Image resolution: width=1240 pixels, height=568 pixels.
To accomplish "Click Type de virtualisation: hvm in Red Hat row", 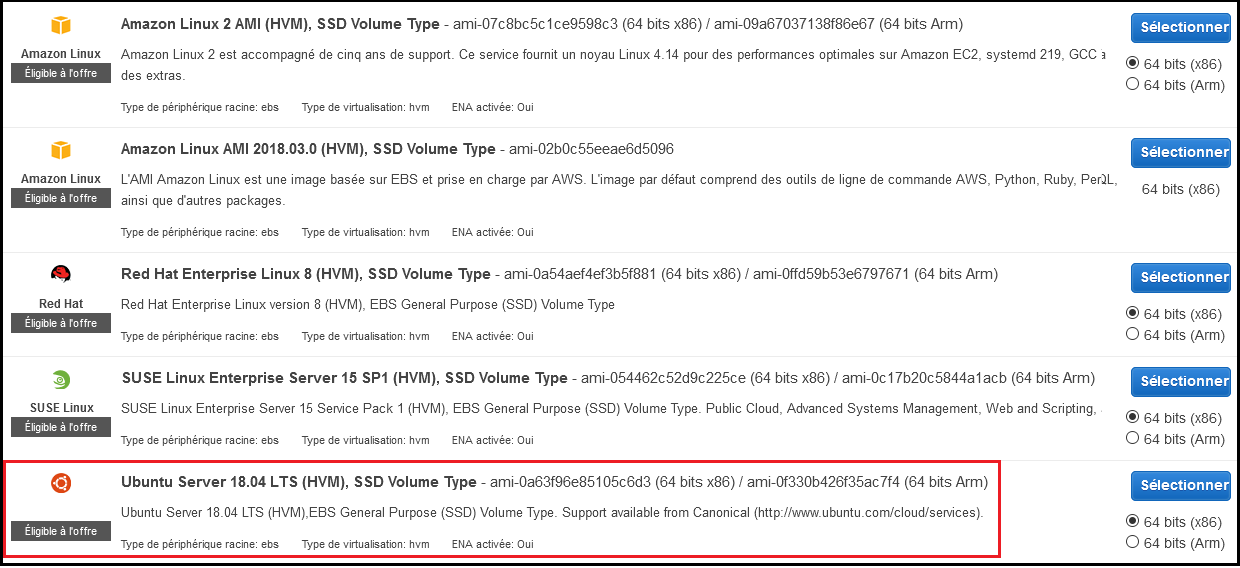I will pos(365,336).
